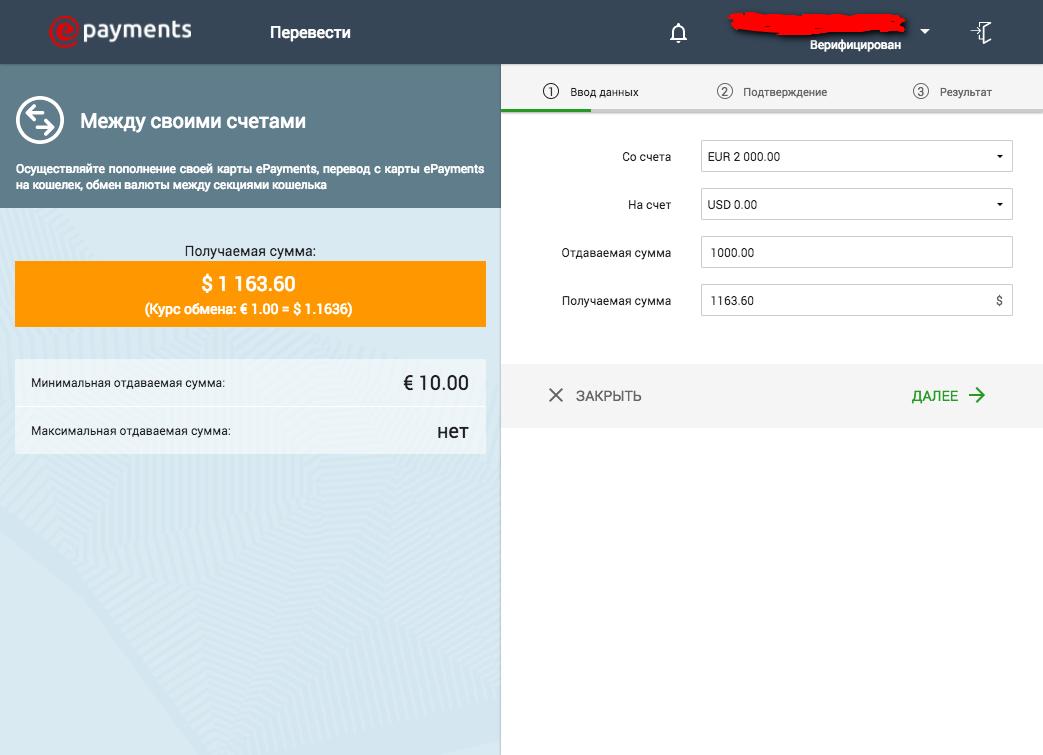
Task: Click the Отдаваемая сумма input field
Action: click(x=857, y=252)
